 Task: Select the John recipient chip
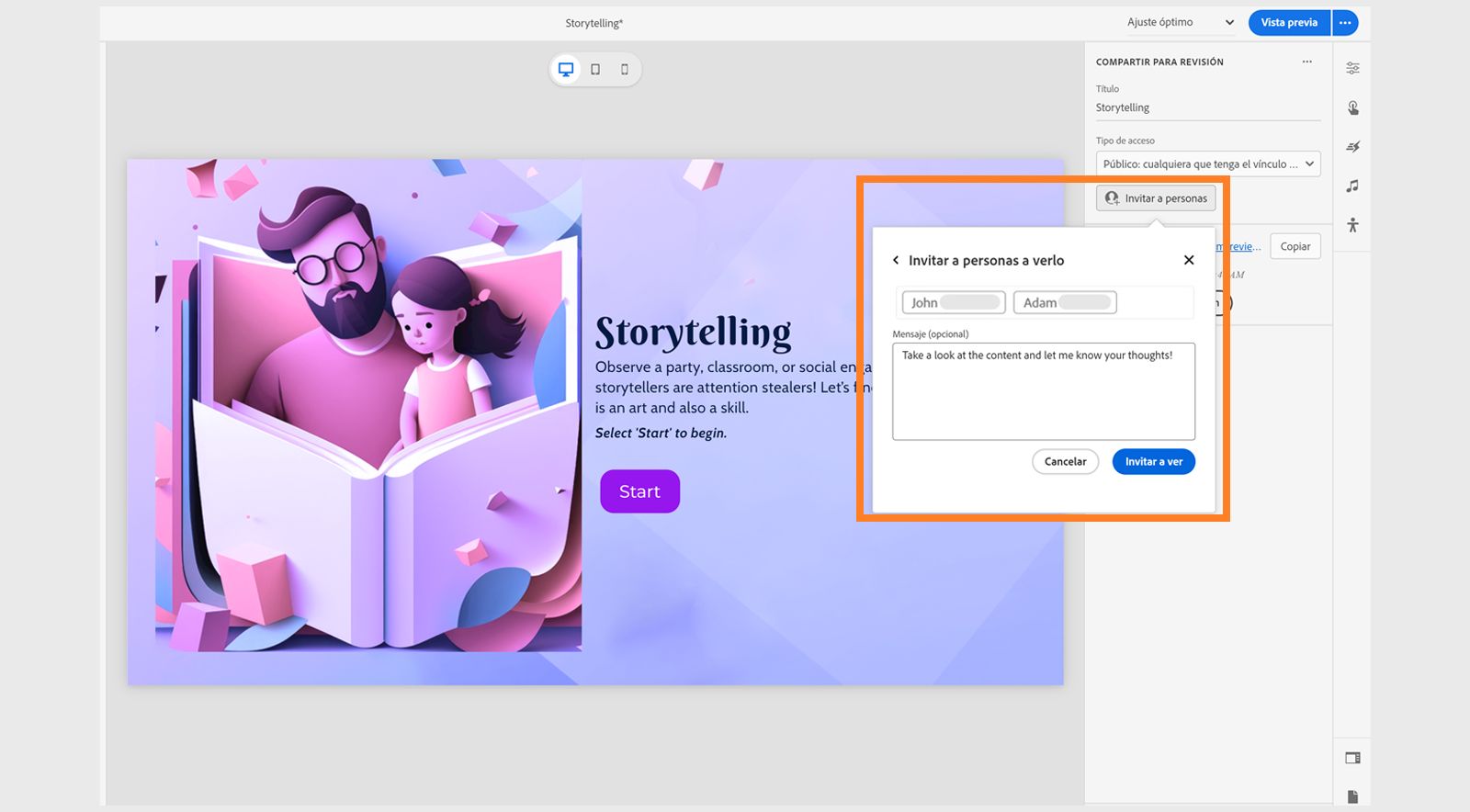(954, 302)
